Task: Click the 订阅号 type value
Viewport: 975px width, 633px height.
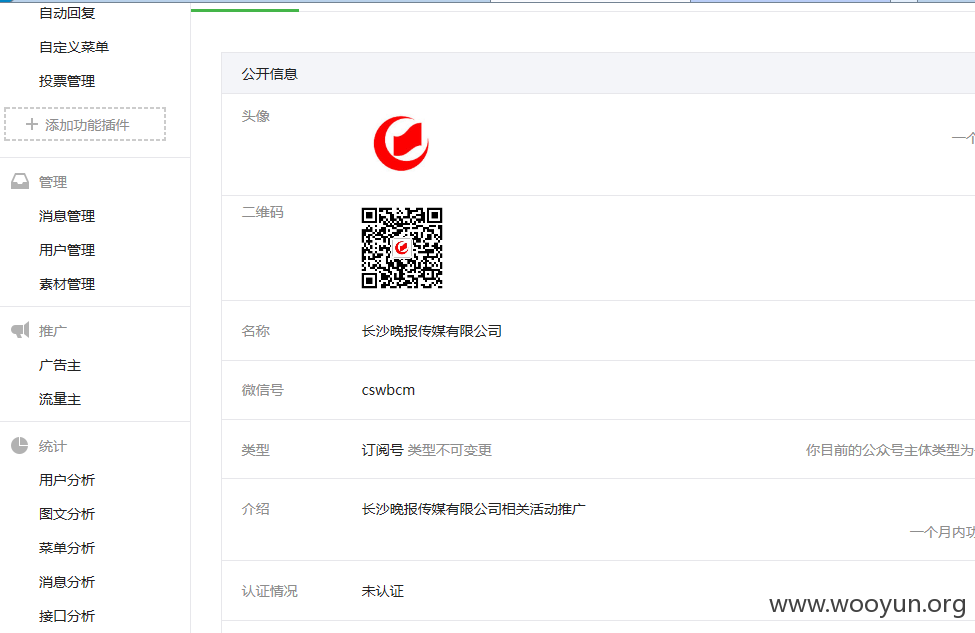Action: 382,450
